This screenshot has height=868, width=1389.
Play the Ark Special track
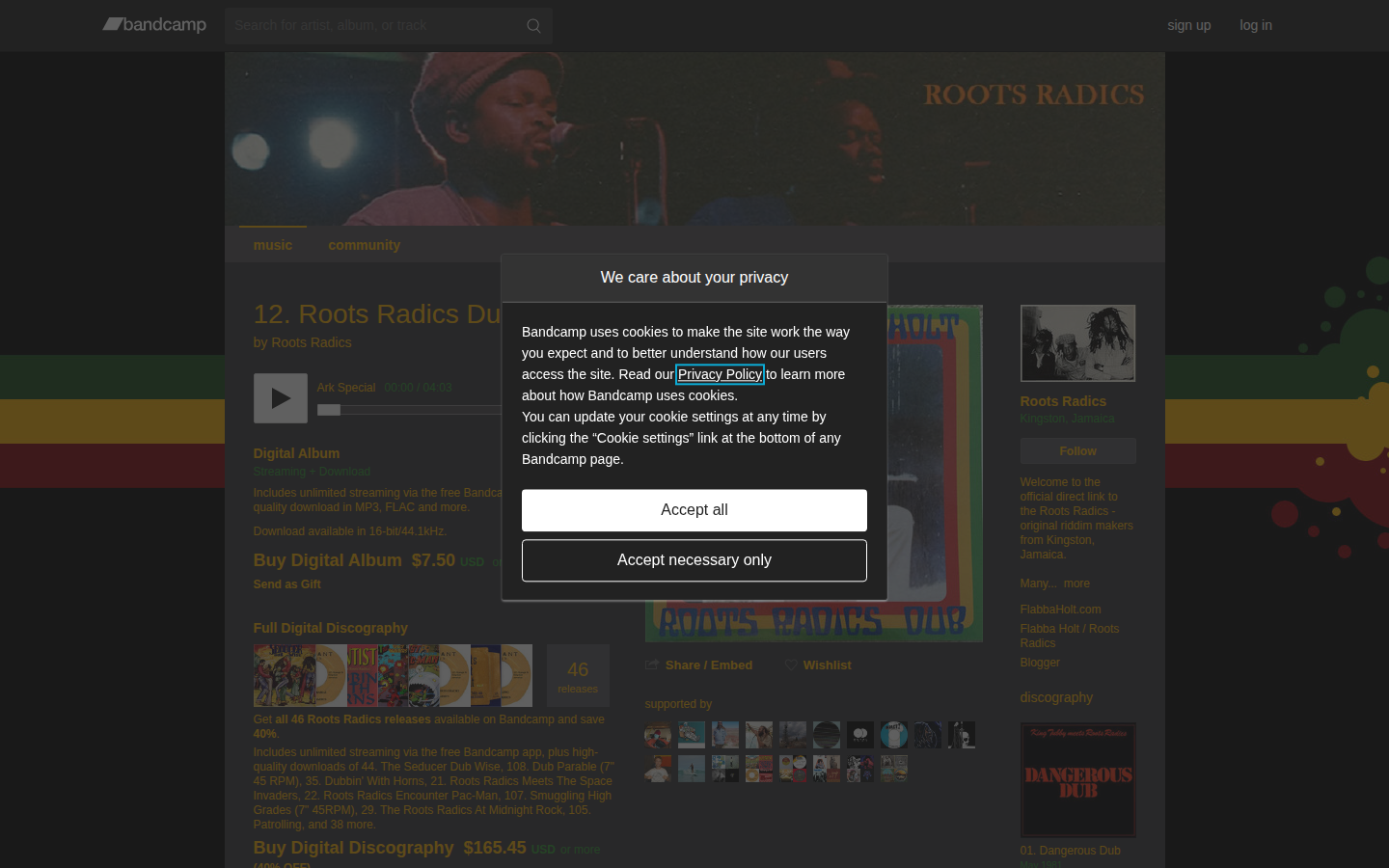point(281,398)
